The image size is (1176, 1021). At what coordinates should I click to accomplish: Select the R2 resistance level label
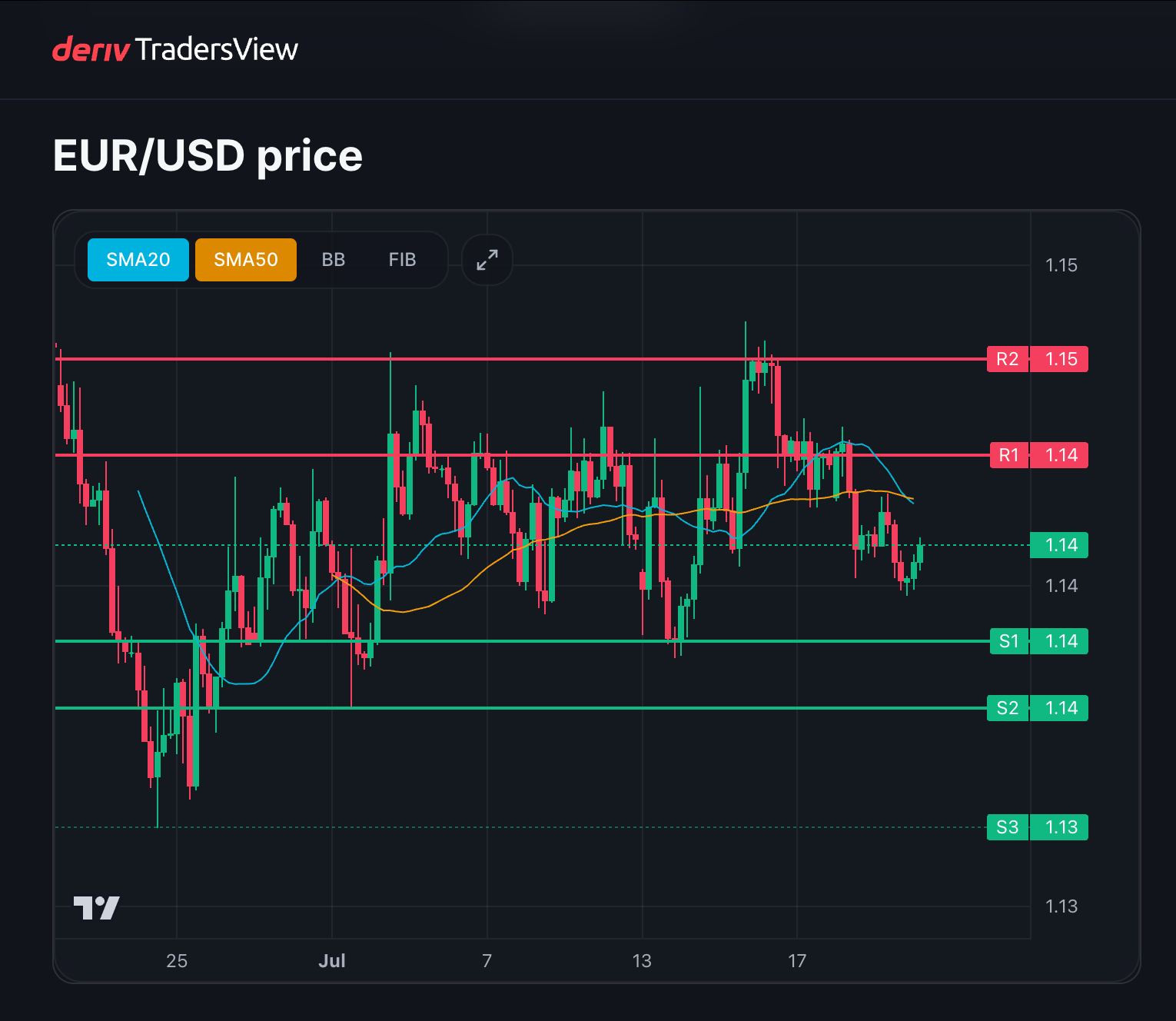1008,359
